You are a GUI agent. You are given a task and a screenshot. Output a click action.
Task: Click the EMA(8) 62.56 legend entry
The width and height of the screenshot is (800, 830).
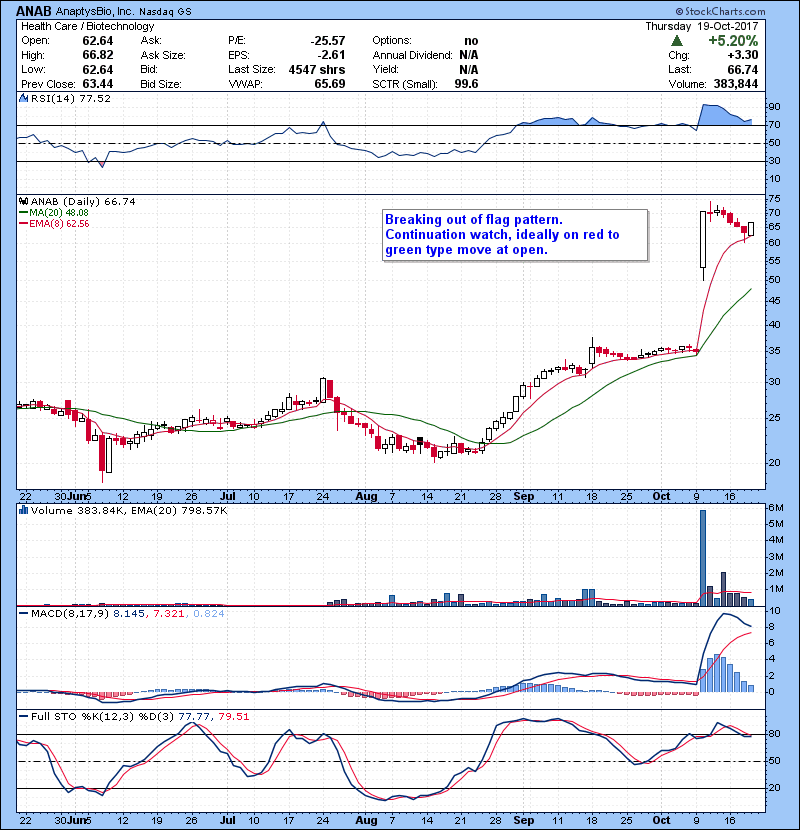tap(54, 224)
